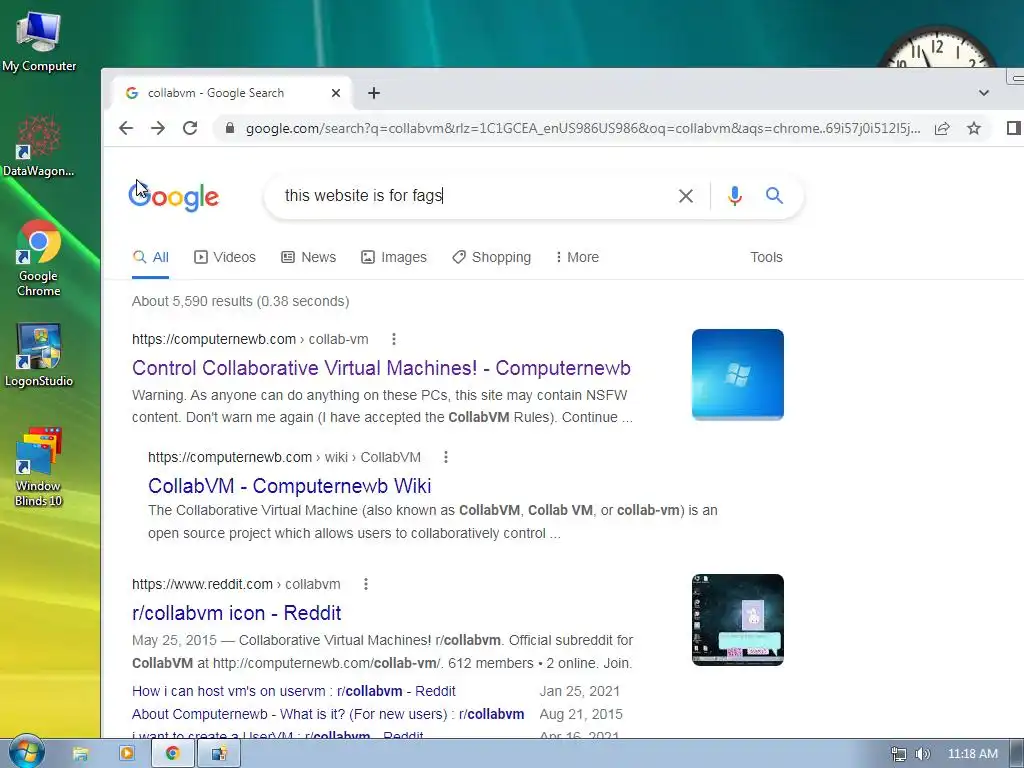Open the media player taskbar icon
The image size is (1024, 768).
tap(127, 754)
